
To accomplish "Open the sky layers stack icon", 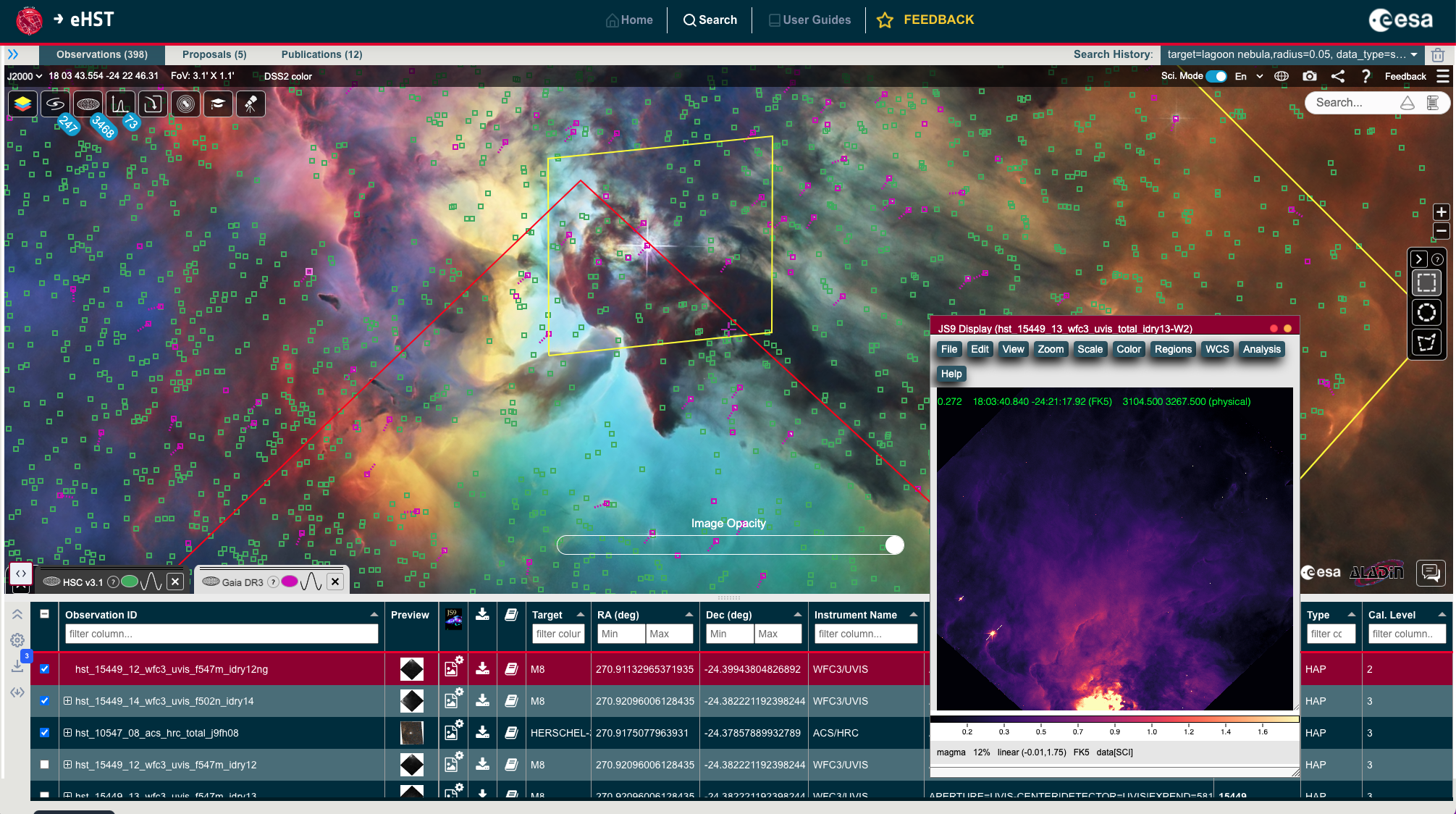I will pos(22,104).
